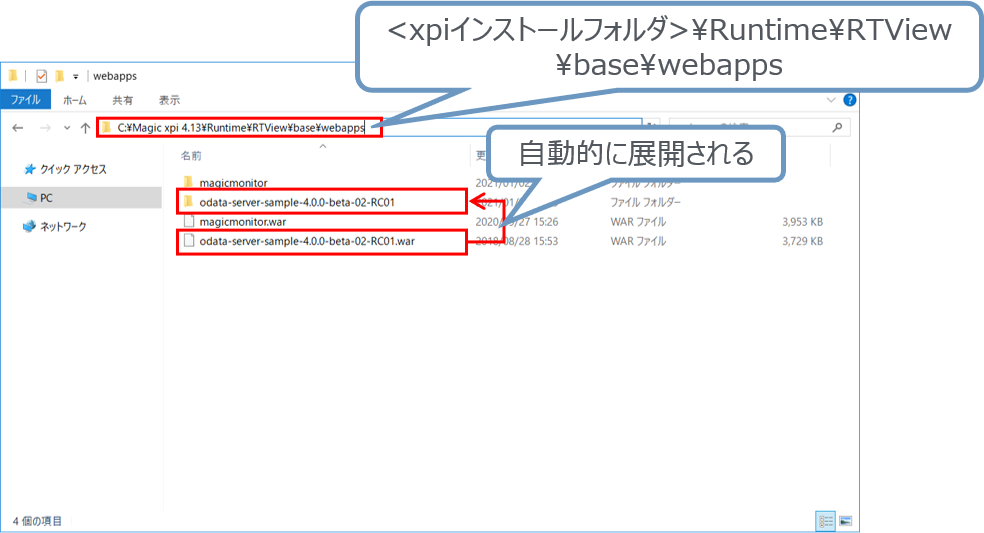Image resolution: width=984 pixels, height=533 pixels.
Task: Select クイック アクセス in the navigation pane
Action: click(72, 169)
